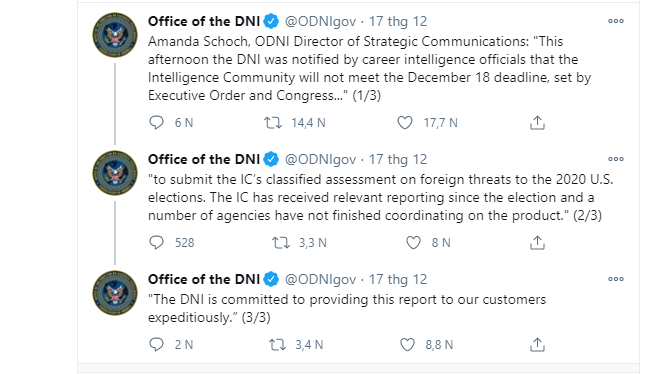Open more options menu on first tweet
This screenshot has height=374, width=650.
616,21
